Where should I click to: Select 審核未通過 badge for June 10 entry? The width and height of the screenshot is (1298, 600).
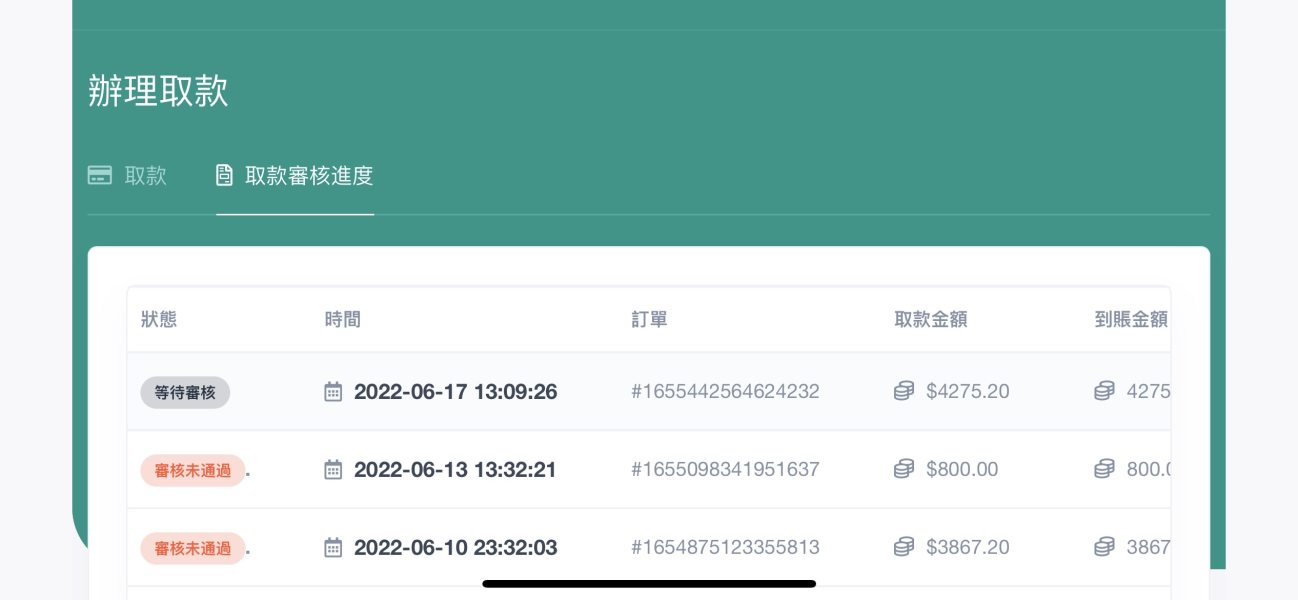point(193,549)
